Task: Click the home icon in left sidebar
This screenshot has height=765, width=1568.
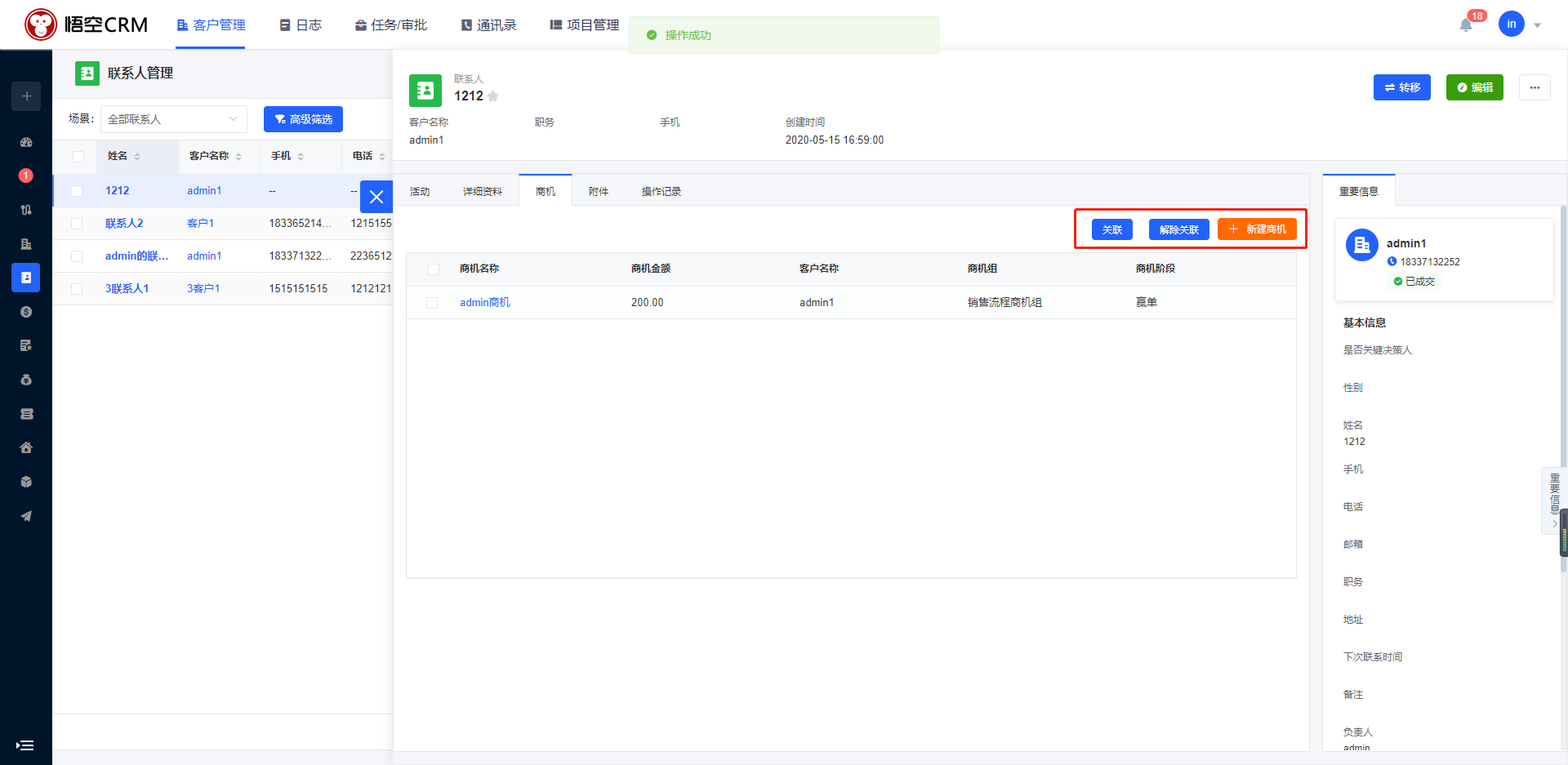Action: click(26, 447)
